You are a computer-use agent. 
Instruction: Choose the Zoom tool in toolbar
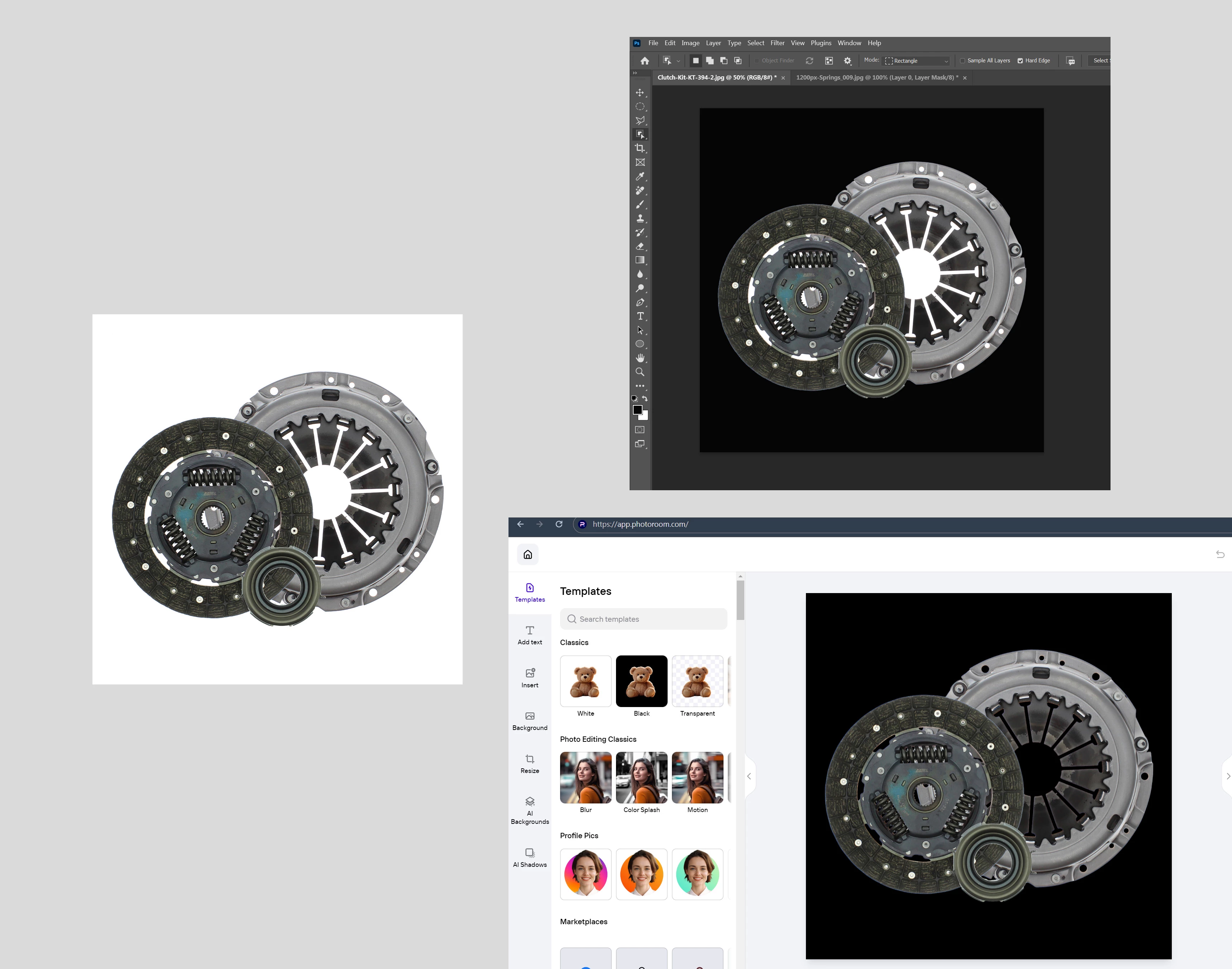[640, 372]
